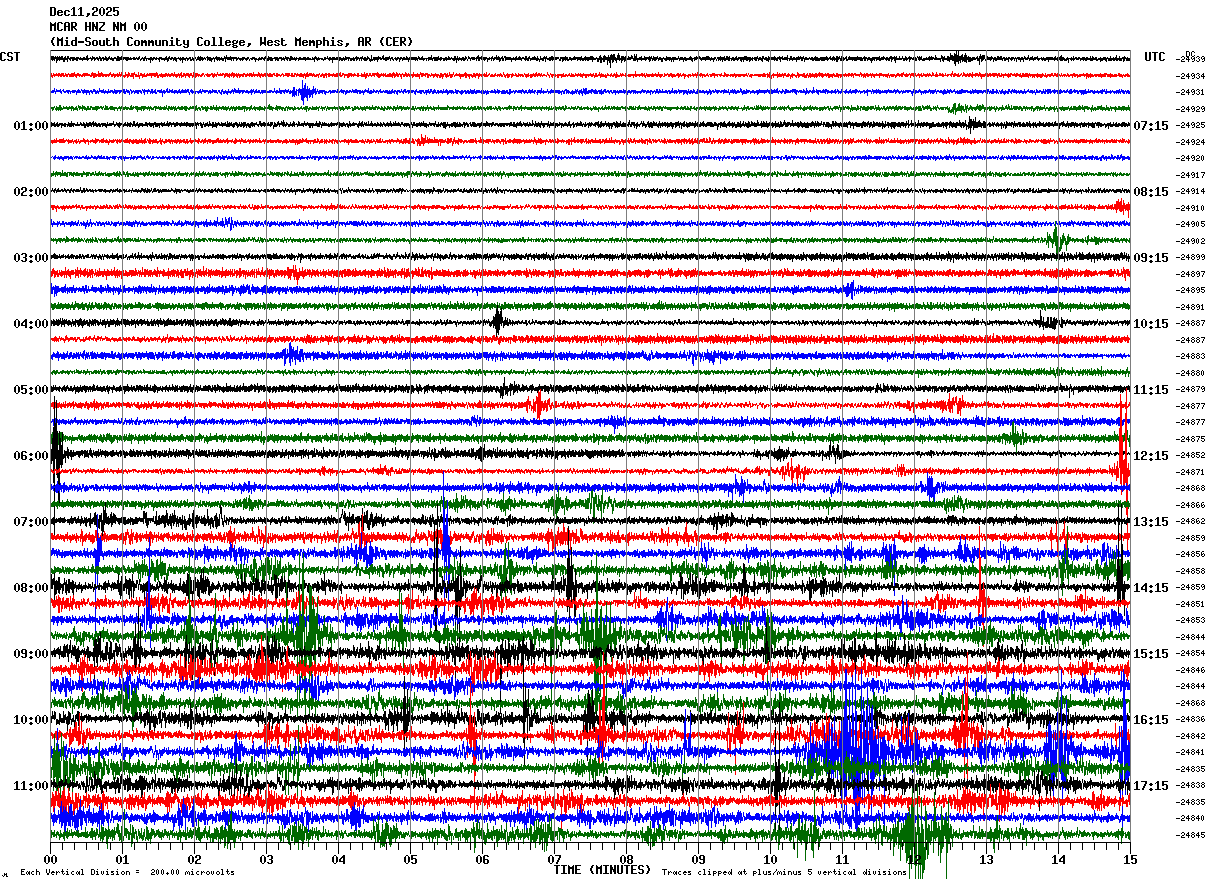The height and width of the screenshot is (886, 1210).
Task: Select minute tick label "05" on time axis
Action: click(410, 859)
